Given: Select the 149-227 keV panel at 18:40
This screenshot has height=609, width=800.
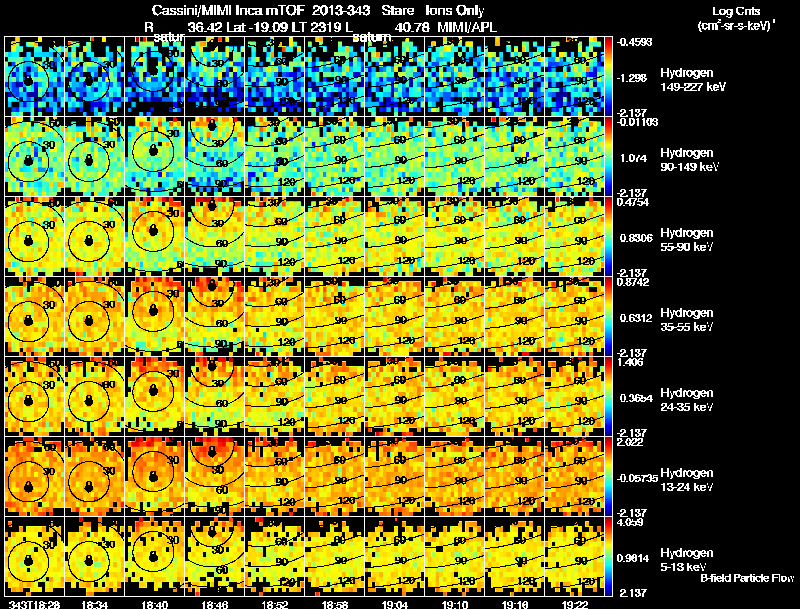Looking at the screenshot, I should (x=155, y=76).
